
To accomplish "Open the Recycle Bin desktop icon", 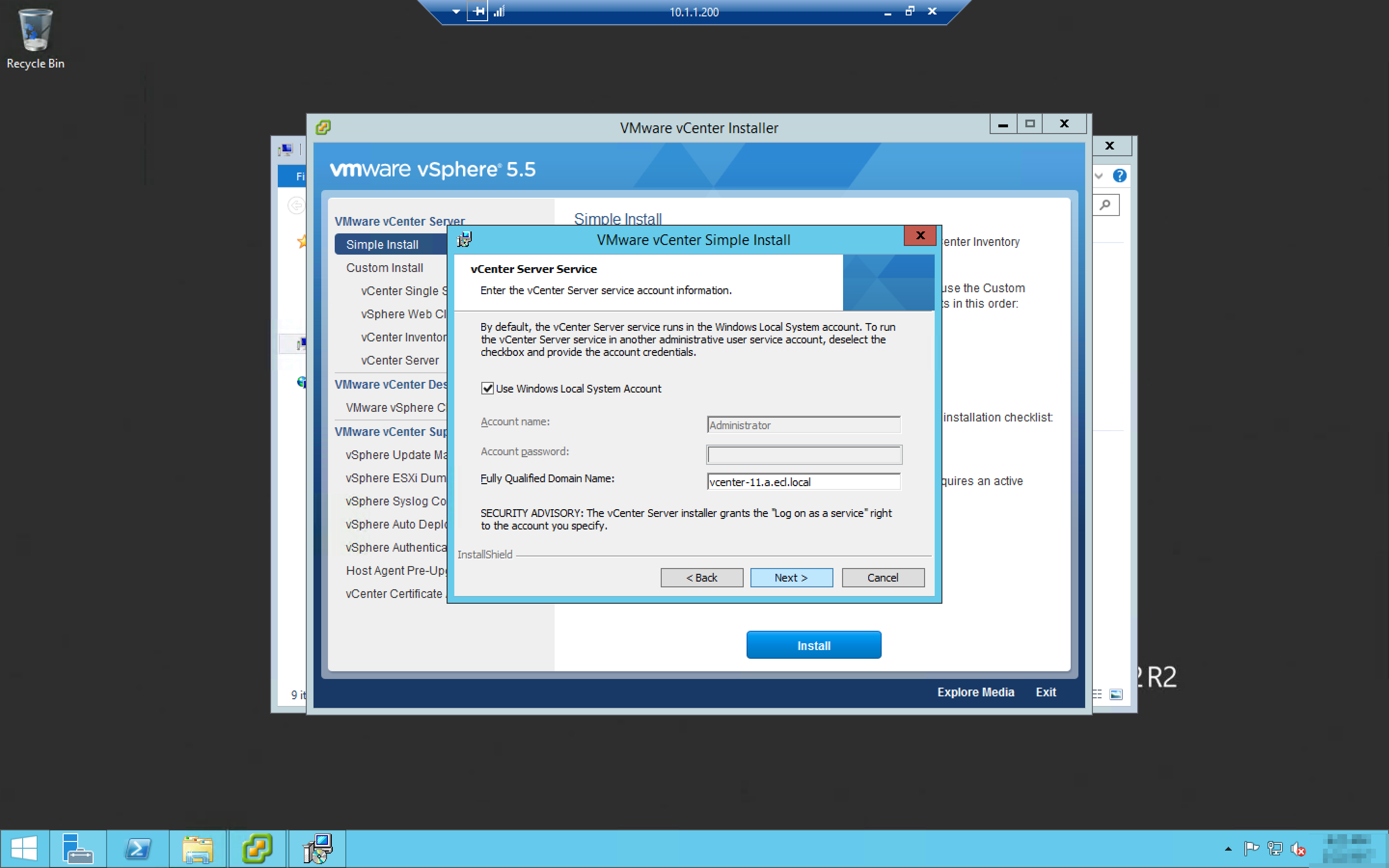I will click(36, 39).
